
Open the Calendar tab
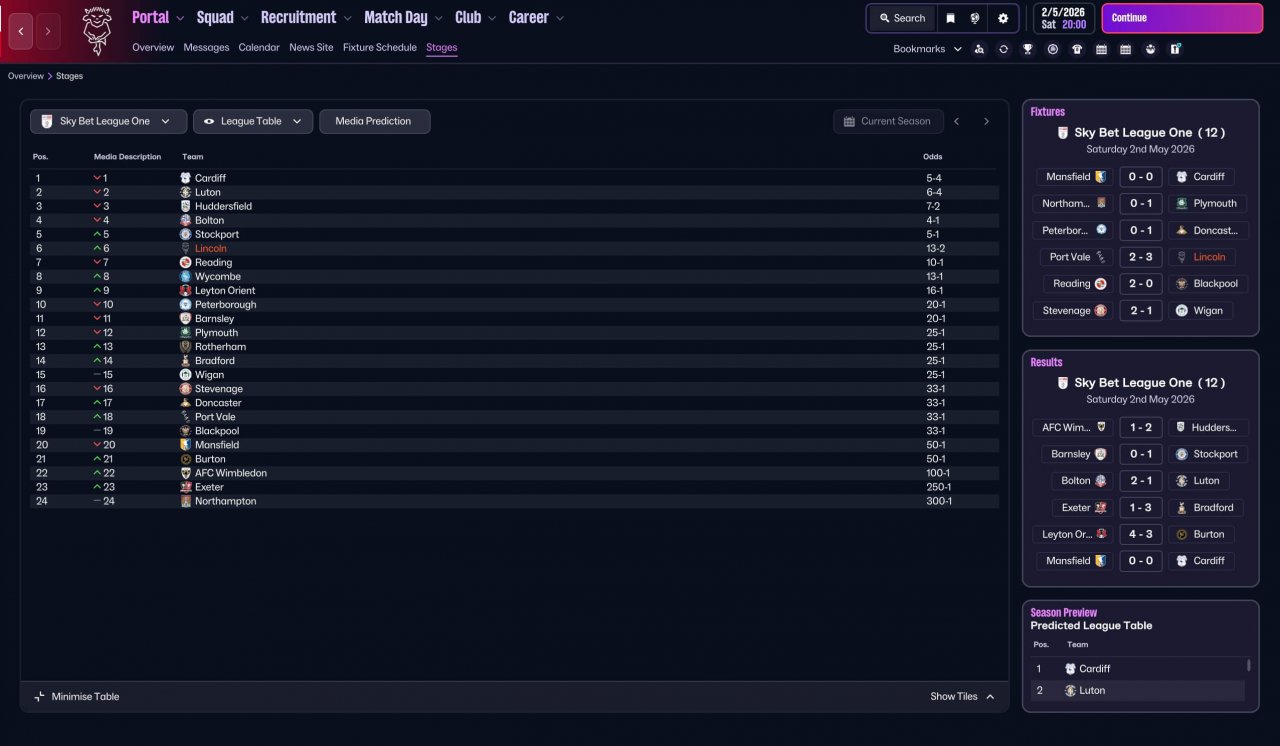[x=259, y=47]
